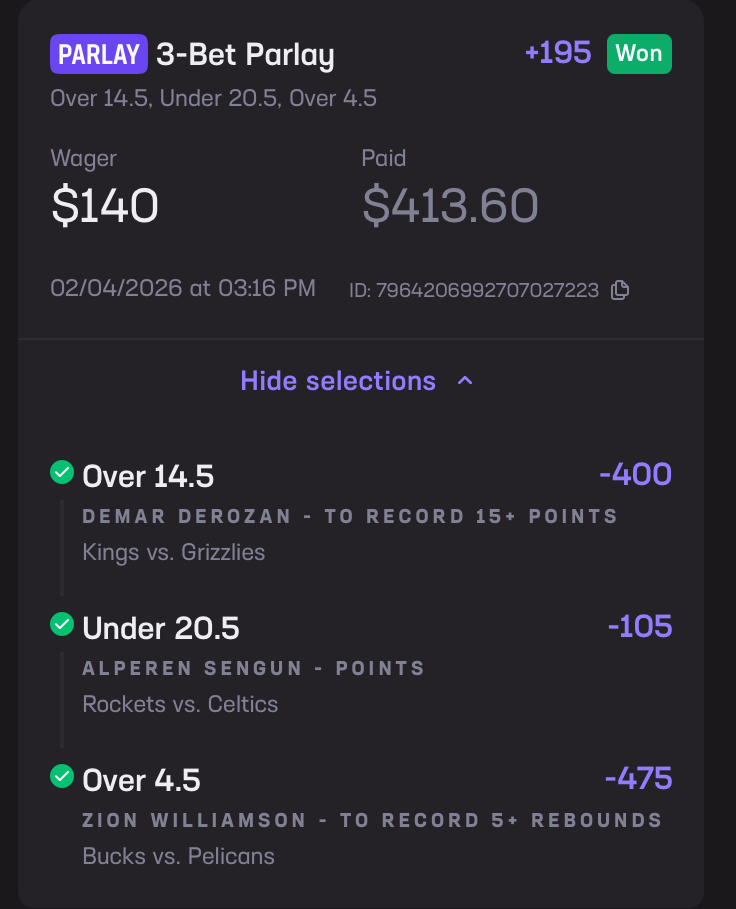Click the green check beside Over 4.5
Image resolution: width=736 pixels, height=909 pixels.
coord(62,776)
